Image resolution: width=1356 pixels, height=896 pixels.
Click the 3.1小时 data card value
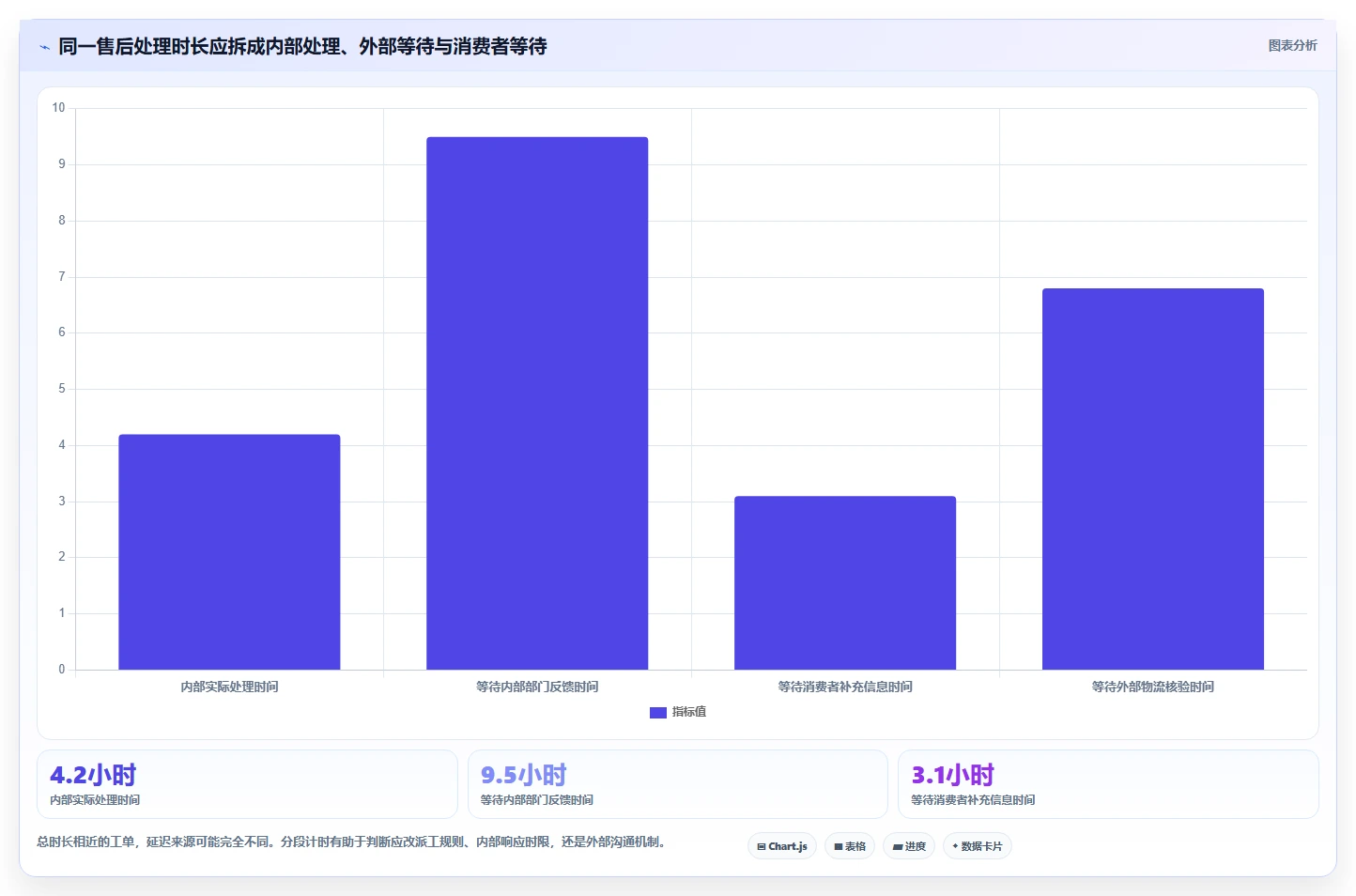[953, 775]
